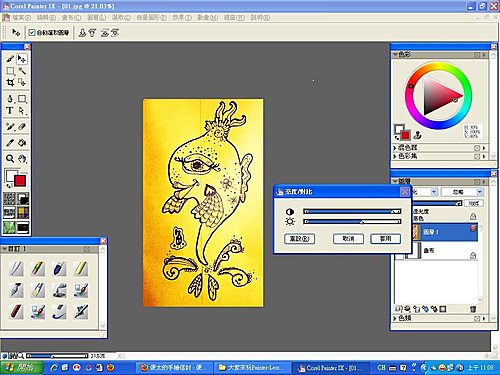500x375 pixels.
Task: Select the Pen tool in the toolbox
Action: click(10, 99)
